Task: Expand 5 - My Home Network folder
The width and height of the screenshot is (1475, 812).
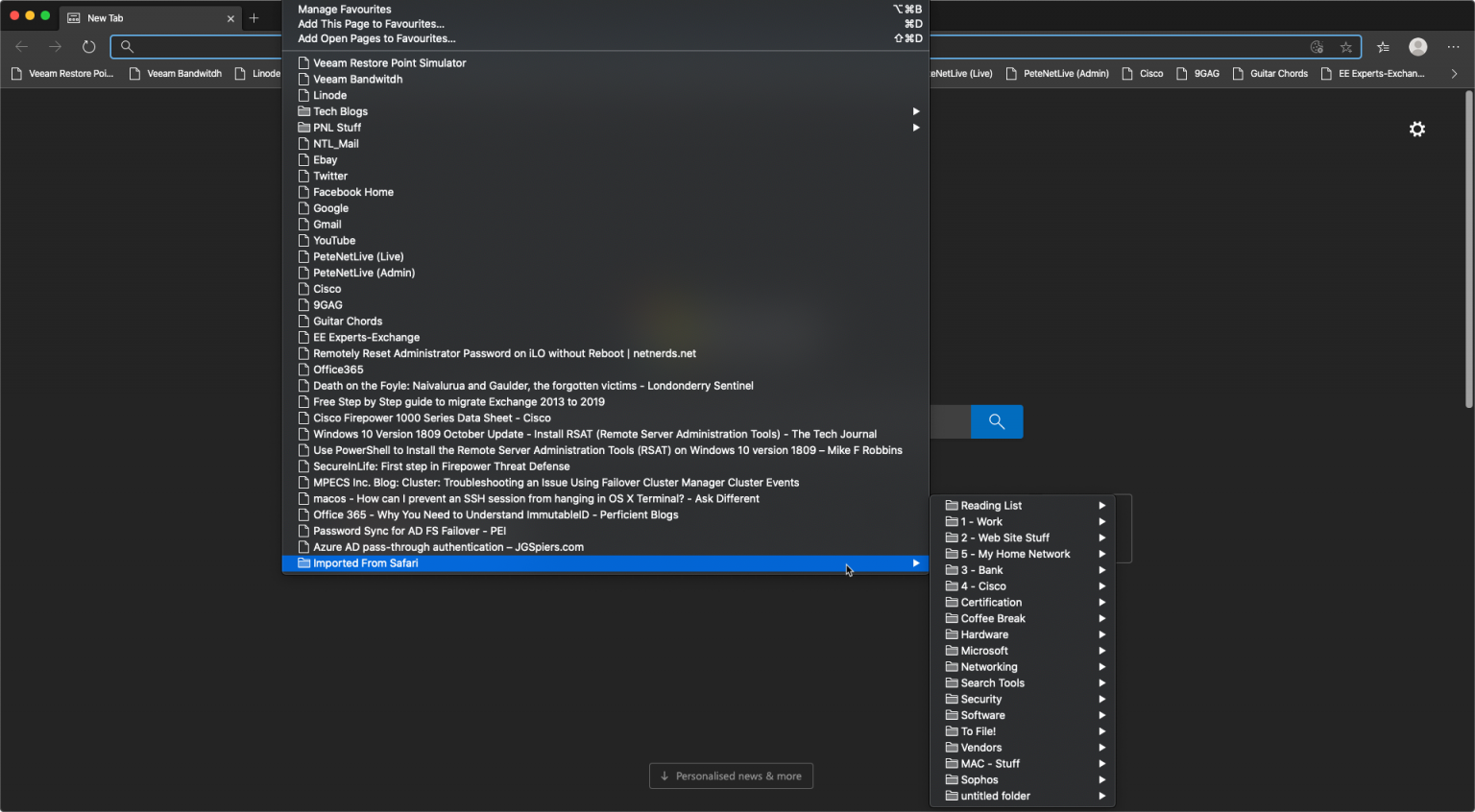Action: [x=1023, y=554]
